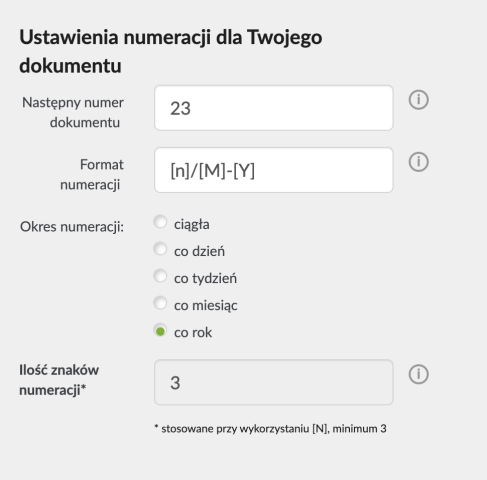
Task: Select the 'co tydzień' radio option
Action: tap(160, 276)
